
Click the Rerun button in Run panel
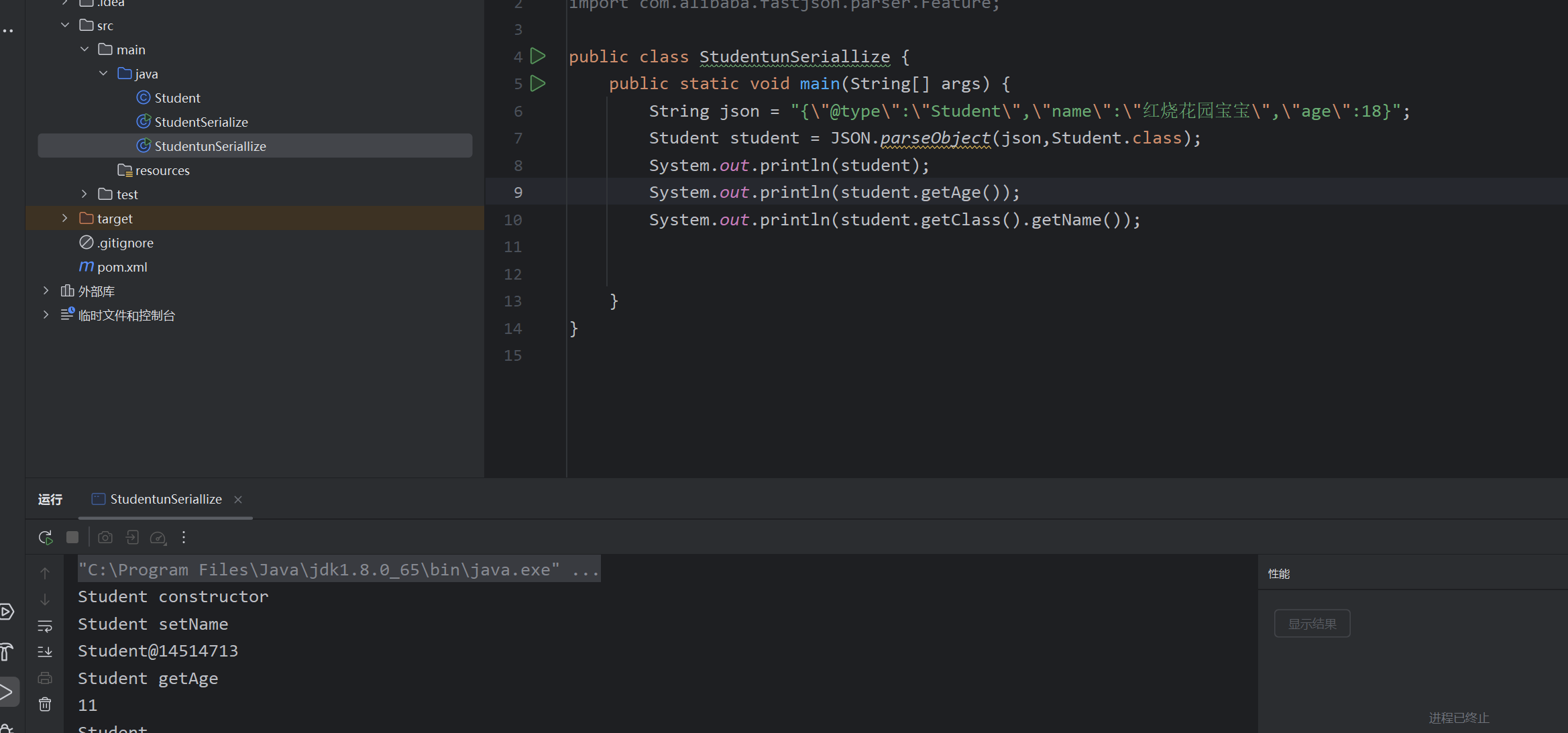[46, 537]
